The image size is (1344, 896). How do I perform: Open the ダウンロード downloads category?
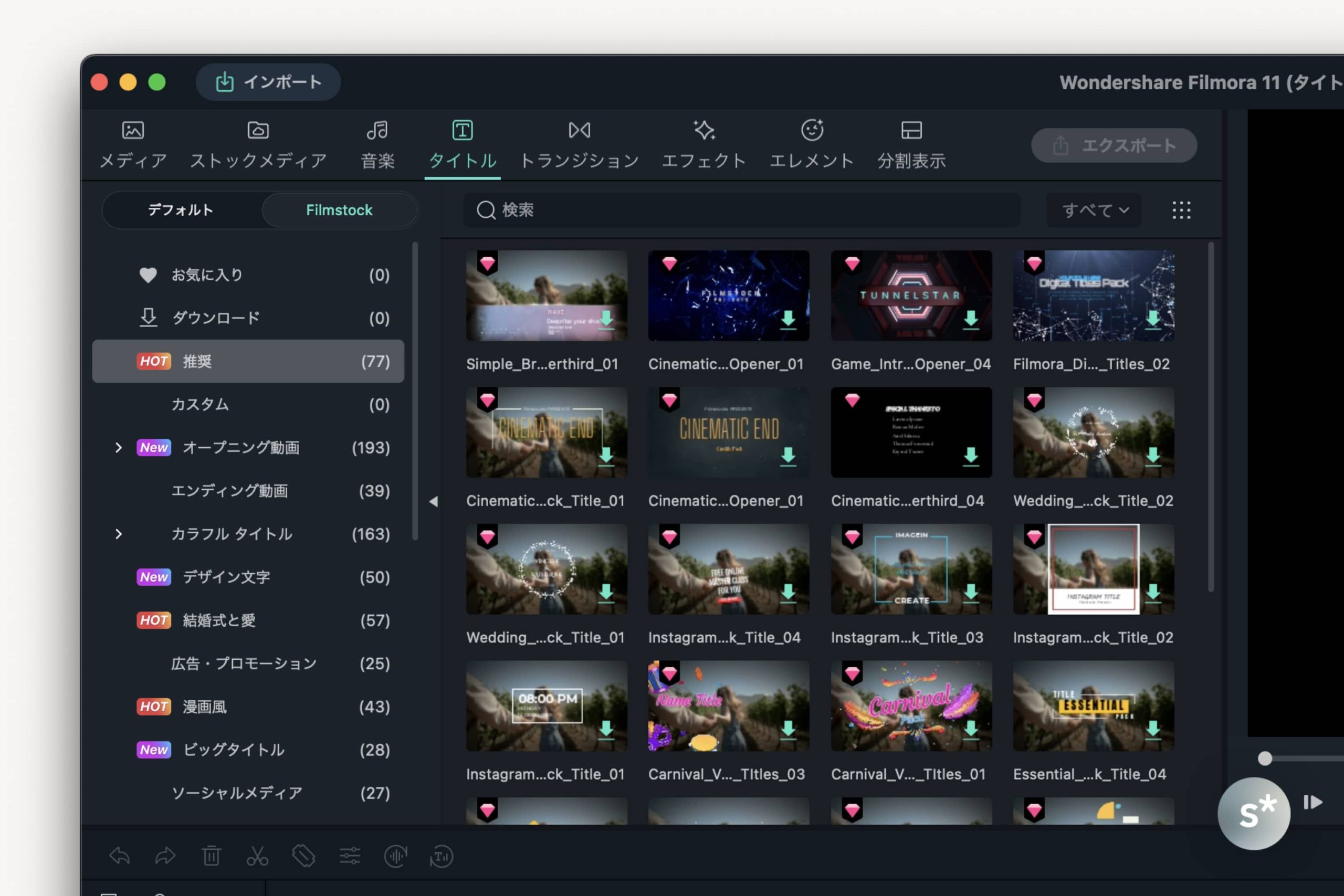pos(248,318)
